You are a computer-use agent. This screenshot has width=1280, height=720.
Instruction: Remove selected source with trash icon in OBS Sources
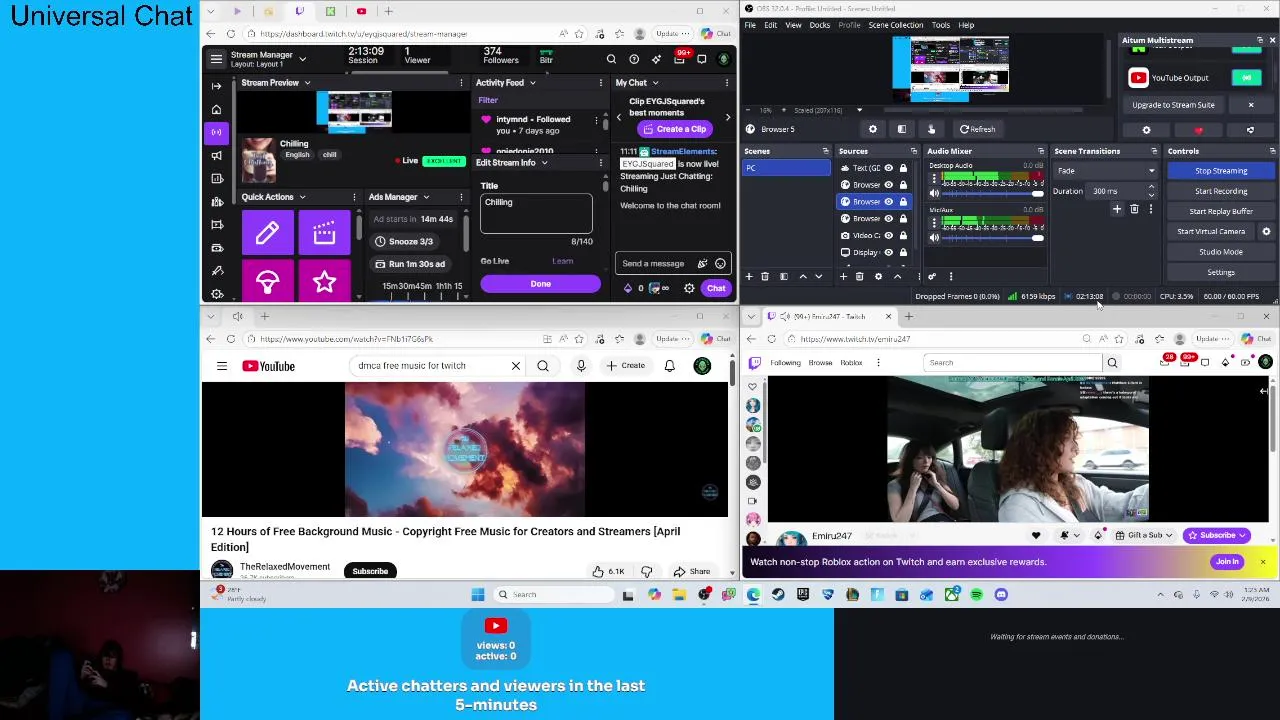pos(859,276)
